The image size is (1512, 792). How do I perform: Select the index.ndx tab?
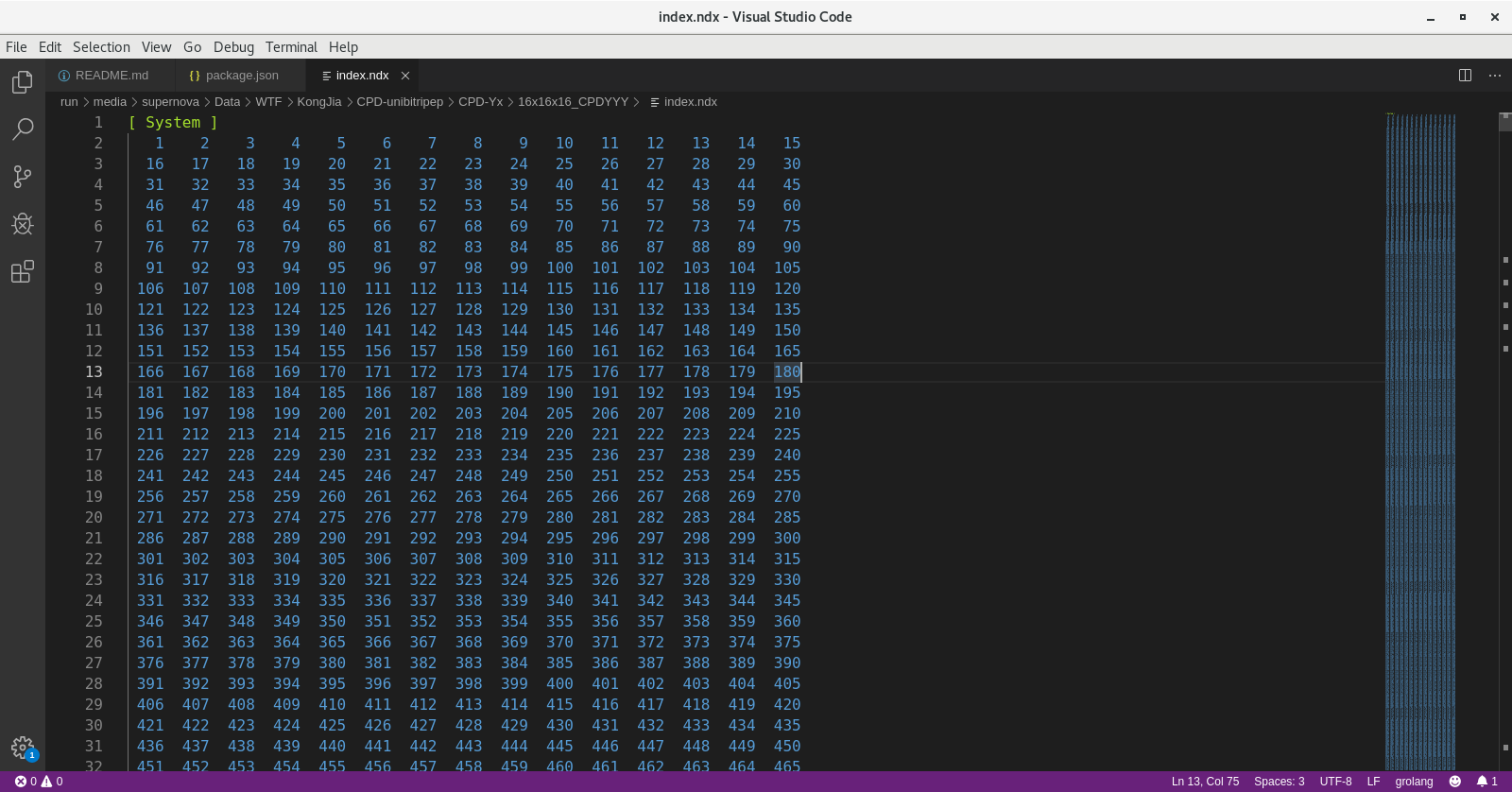[x=362, y=76]
